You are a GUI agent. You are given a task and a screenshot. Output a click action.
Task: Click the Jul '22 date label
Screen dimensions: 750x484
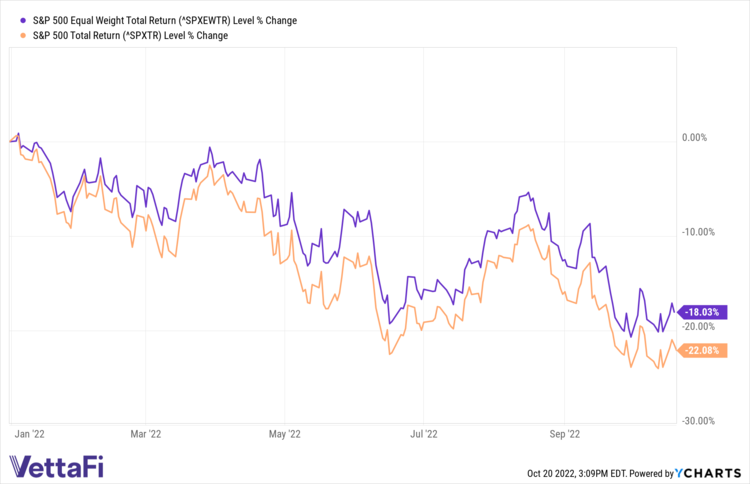[x=424, y=434]
